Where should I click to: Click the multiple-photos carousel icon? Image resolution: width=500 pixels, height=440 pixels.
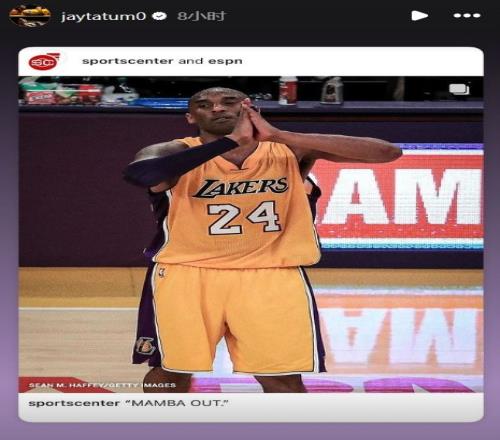click(x=459, y=89)
